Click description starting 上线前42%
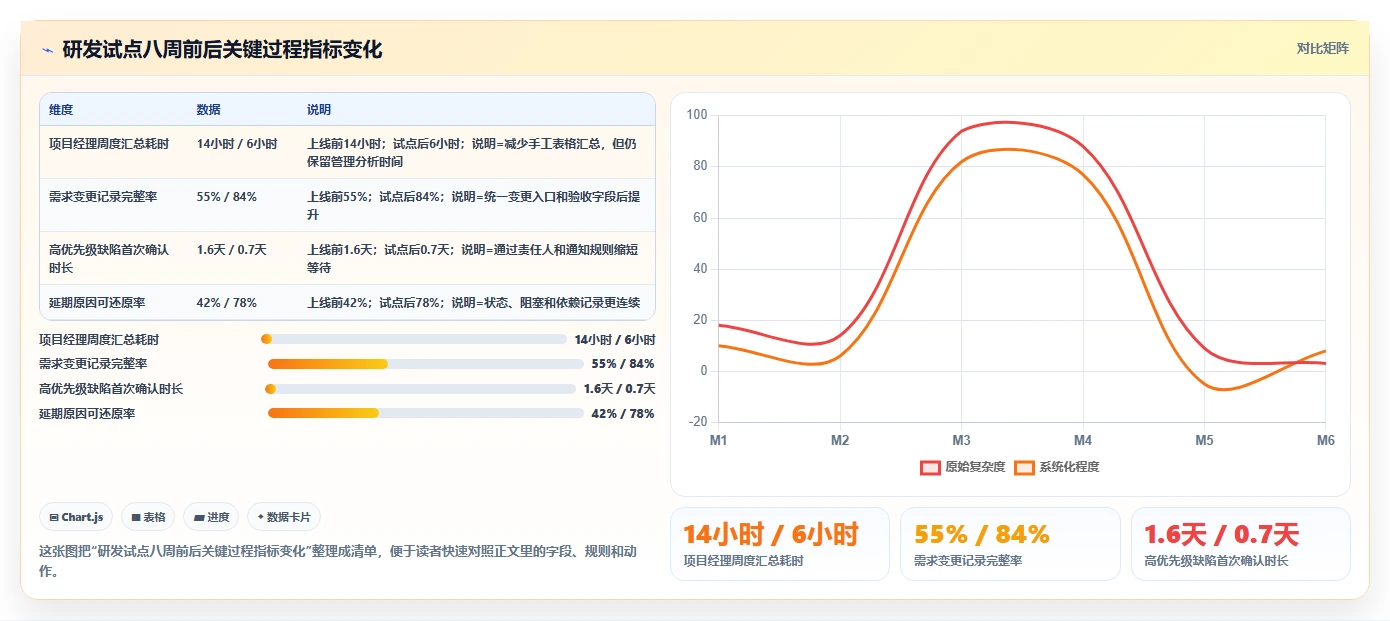This screenshot has width=1390, height=621. tap(474, 302)
